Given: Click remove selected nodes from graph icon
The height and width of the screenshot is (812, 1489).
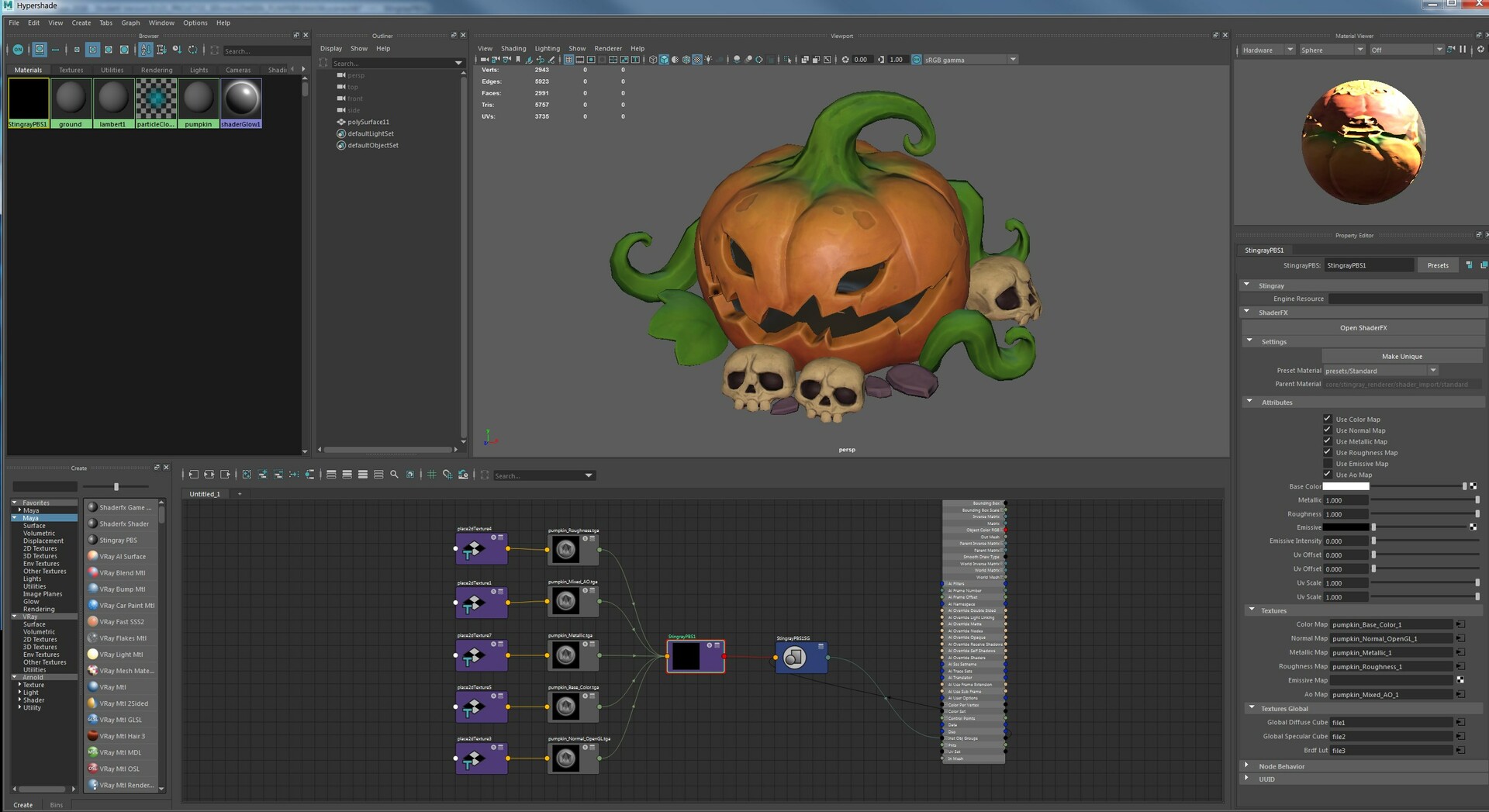Looking at the screenshot, I should click(x=278, y=475).
